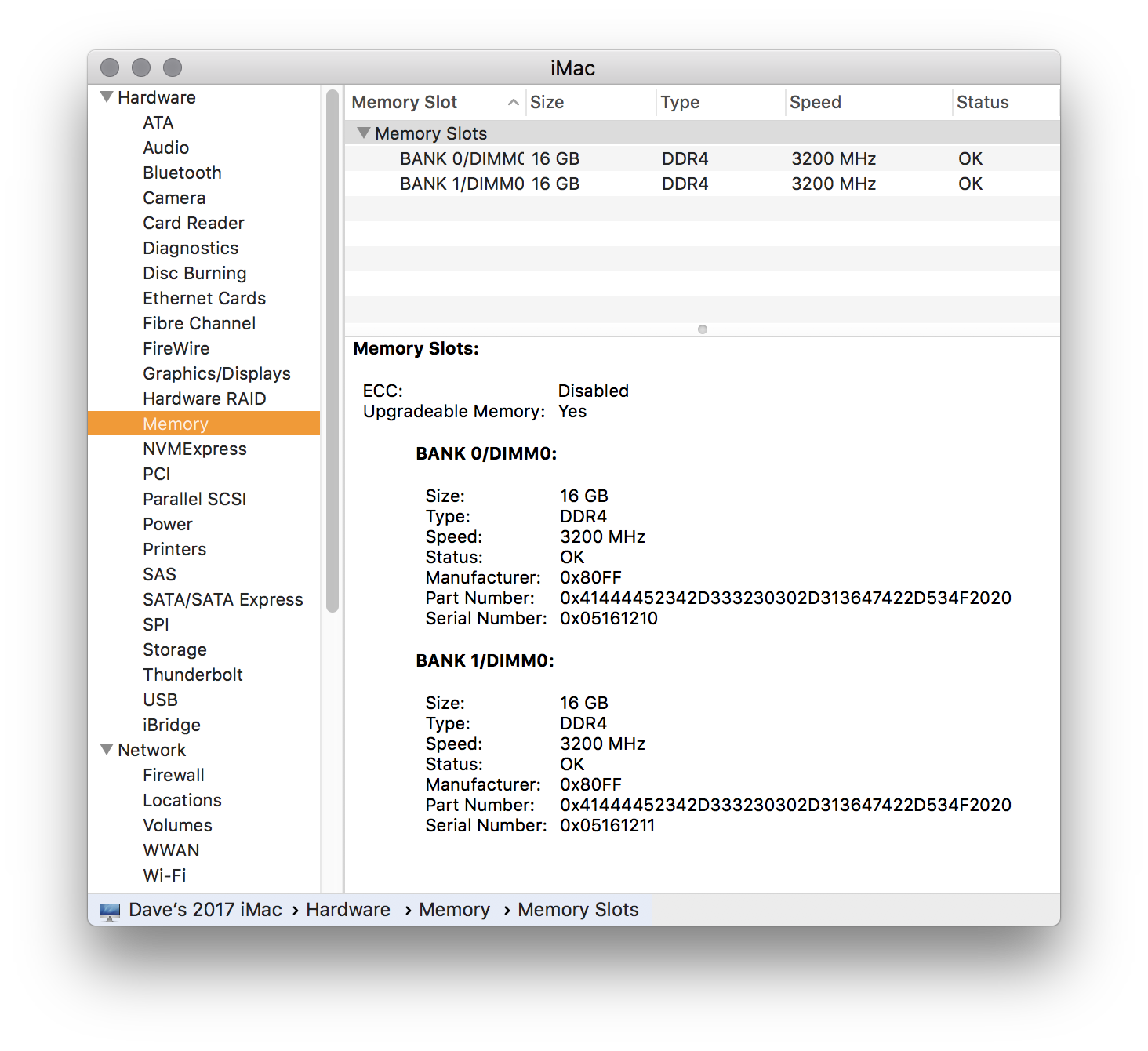Collapse the Hardware section in sidebar
Image resolution: width=1148 pixels, height=1051 pixels.
coord(107,97)
